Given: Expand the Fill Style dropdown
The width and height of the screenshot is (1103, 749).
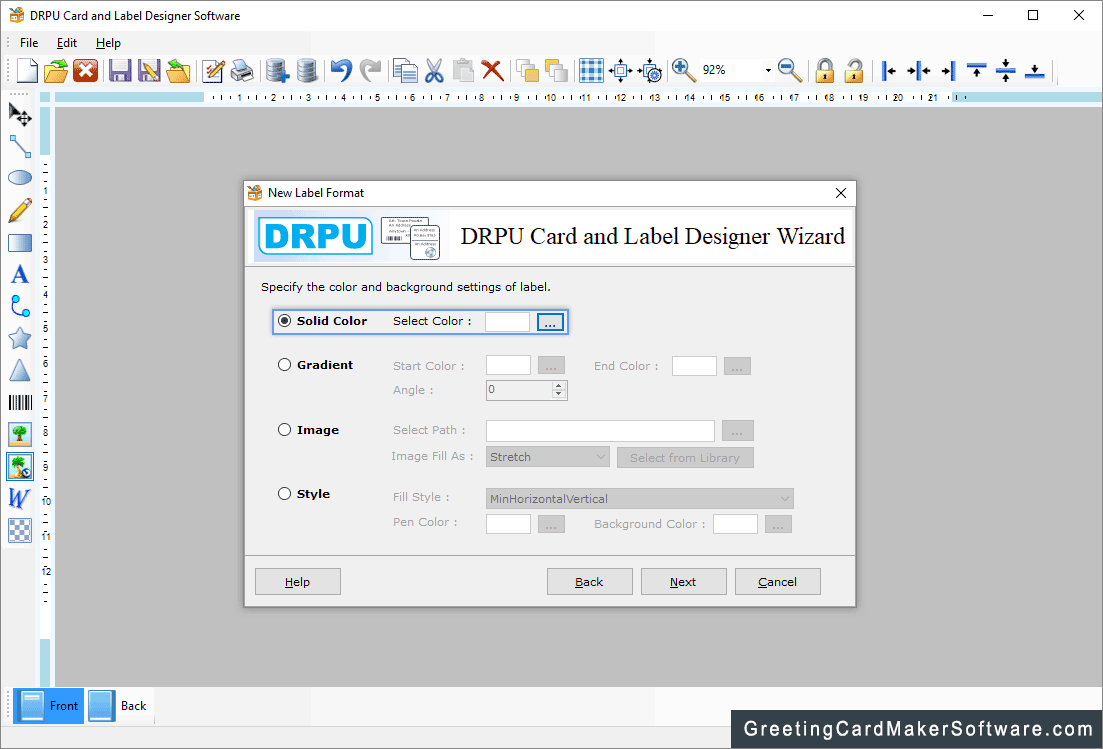Looking at the screenshot, I should [639, 499].
